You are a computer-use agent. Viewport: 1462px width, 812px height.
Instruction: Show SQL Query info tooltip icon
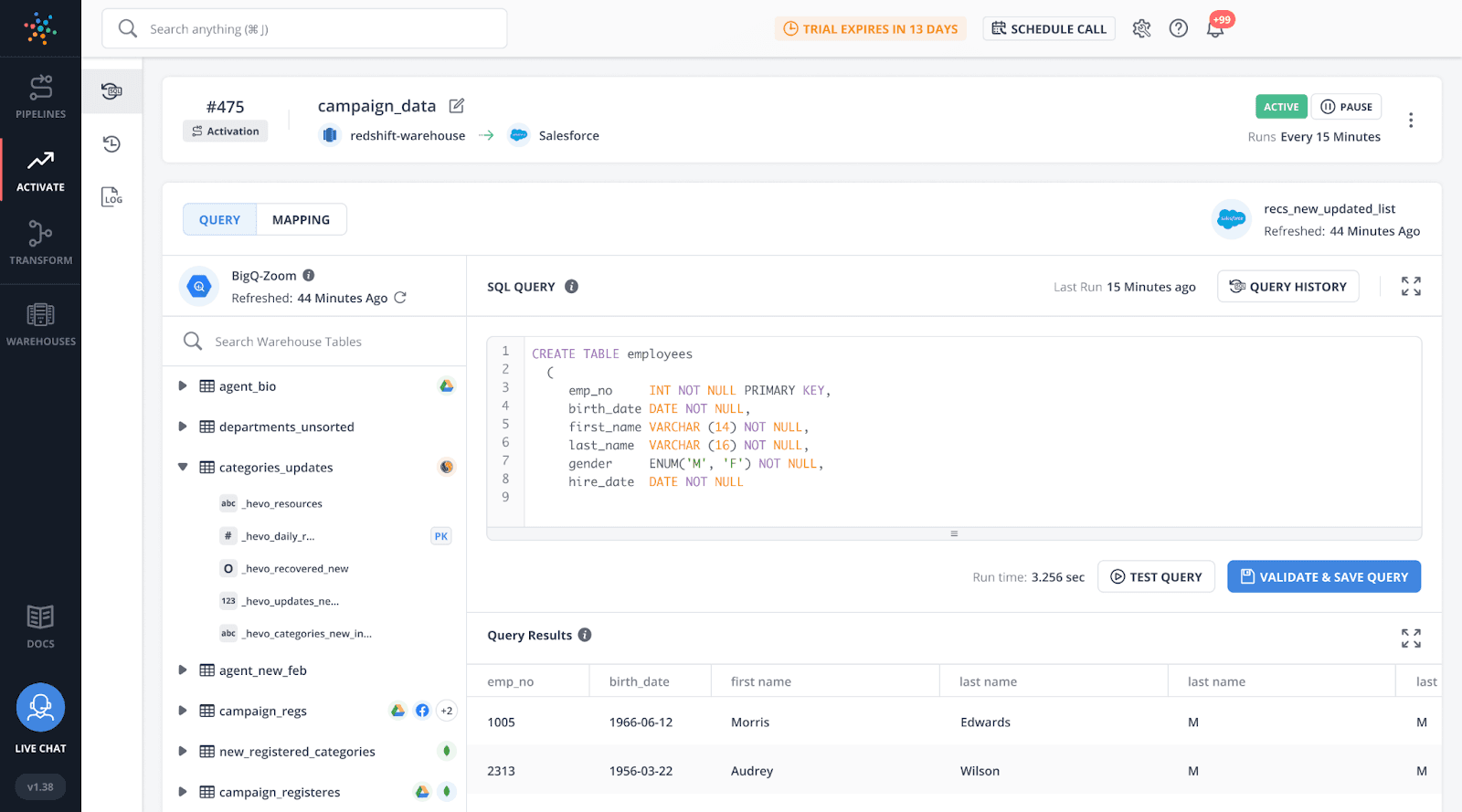[572, 286]
